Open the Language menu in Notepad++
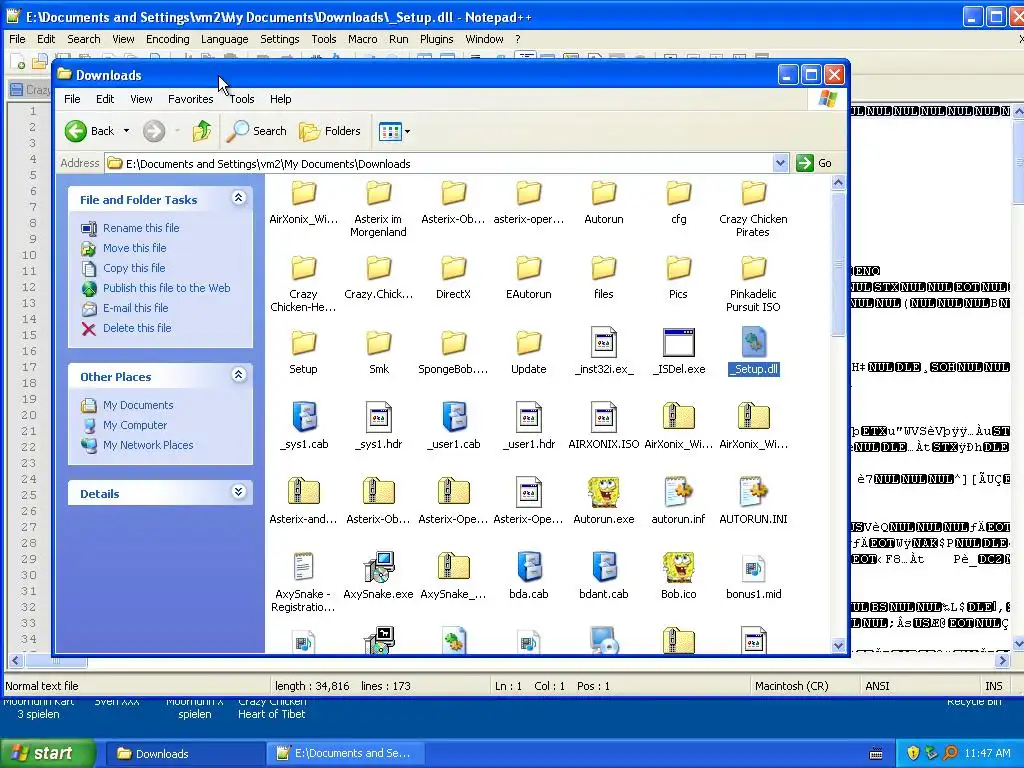 pyautogui.click(x=225, y=39)
